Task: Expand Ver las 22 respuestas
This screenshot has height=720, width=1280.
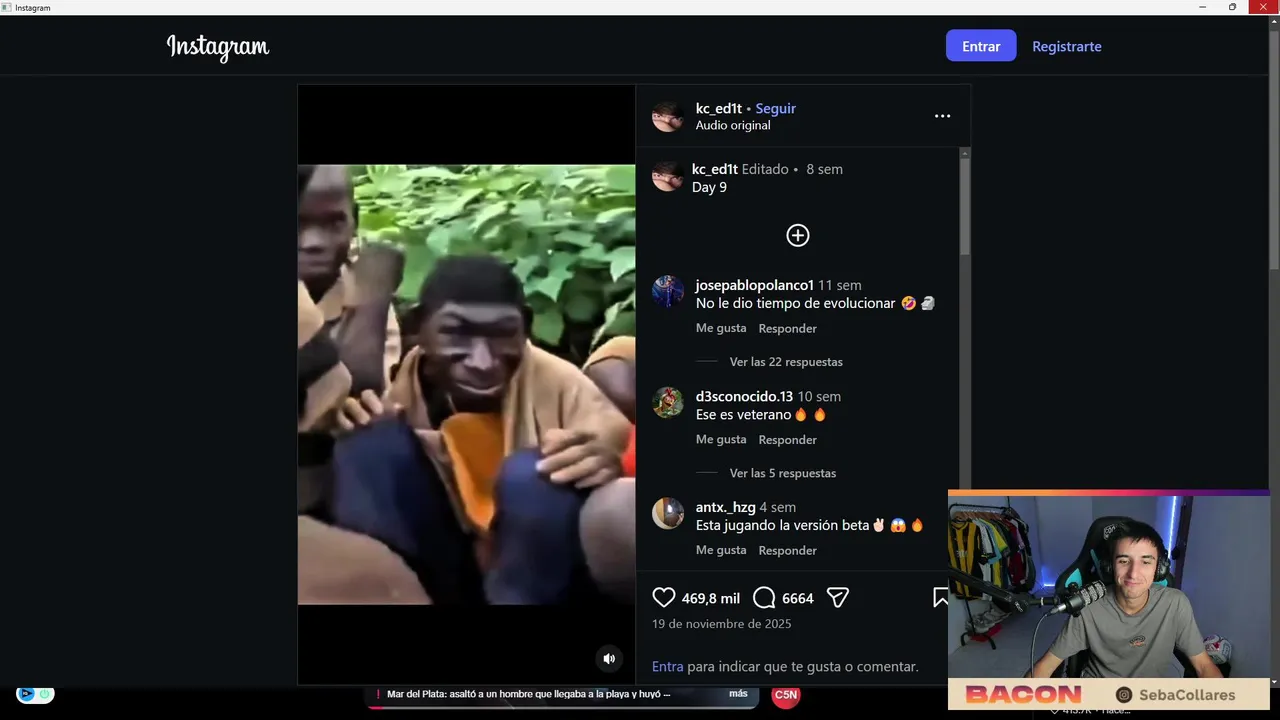Action: 786,362
